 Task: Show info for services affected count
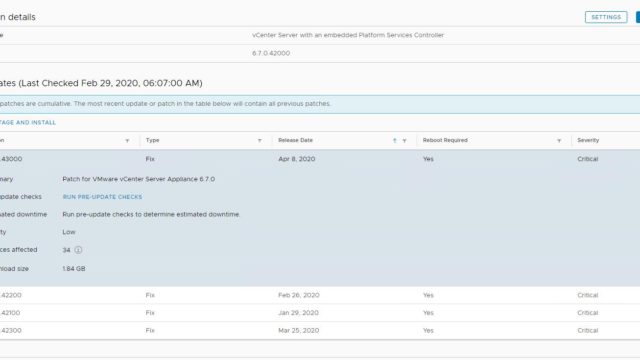(x=78, y=250)
